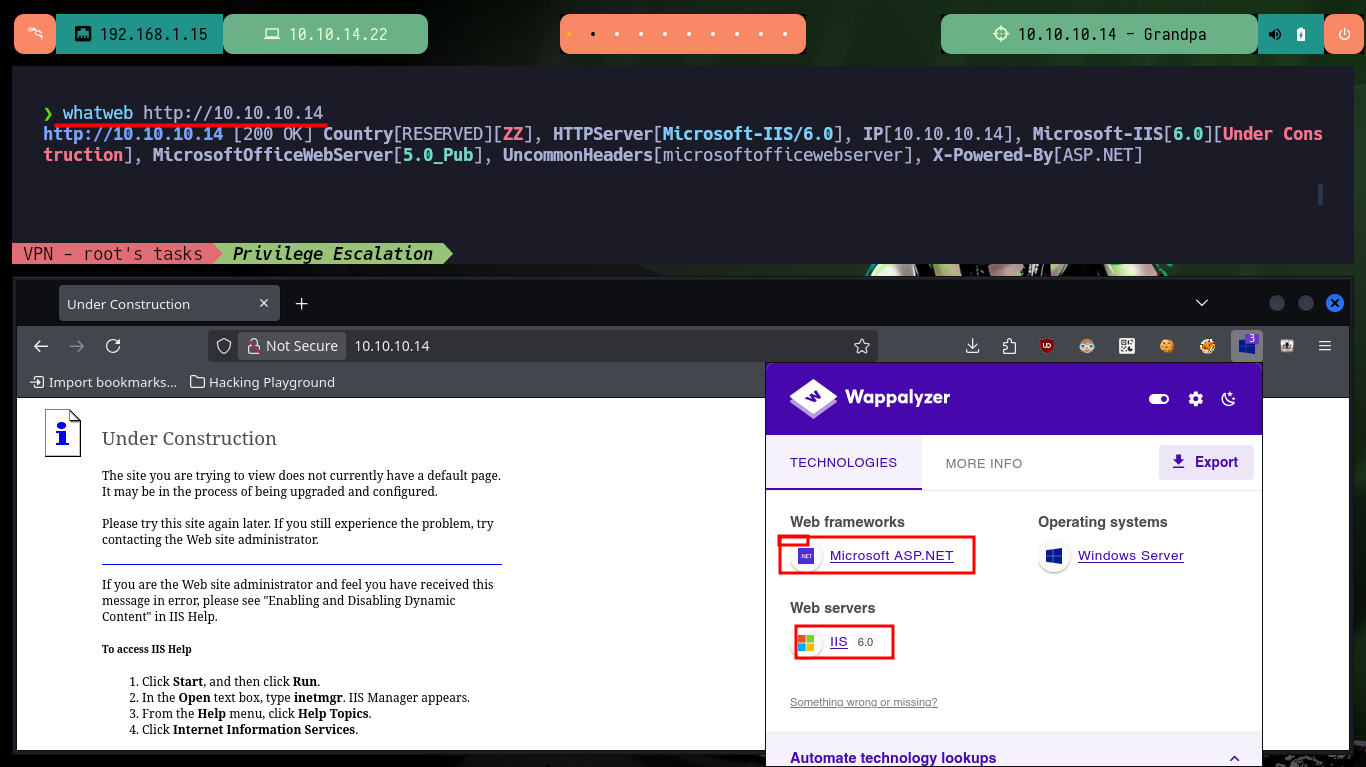
Task: Click the power button in top bar
Action: pyautogui.click(x=1344, y=34)
